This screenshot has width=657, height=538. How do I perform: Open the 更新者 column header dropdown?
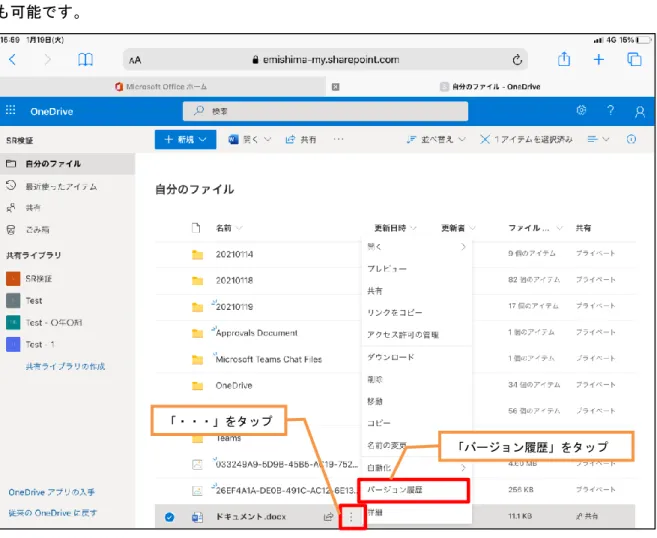[x=458, y=228]
